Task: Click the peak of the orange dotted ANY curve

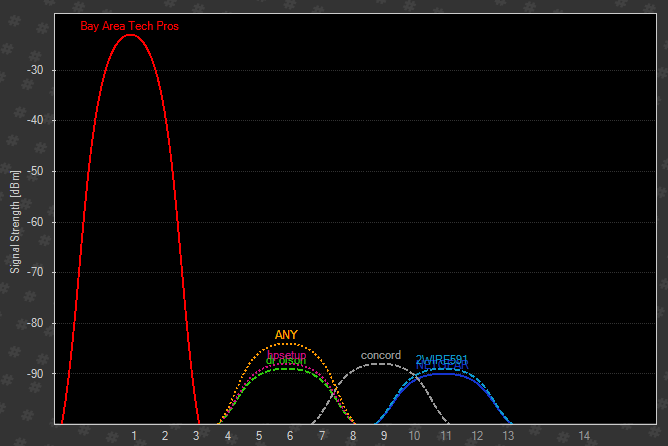Action: (287, 344)
